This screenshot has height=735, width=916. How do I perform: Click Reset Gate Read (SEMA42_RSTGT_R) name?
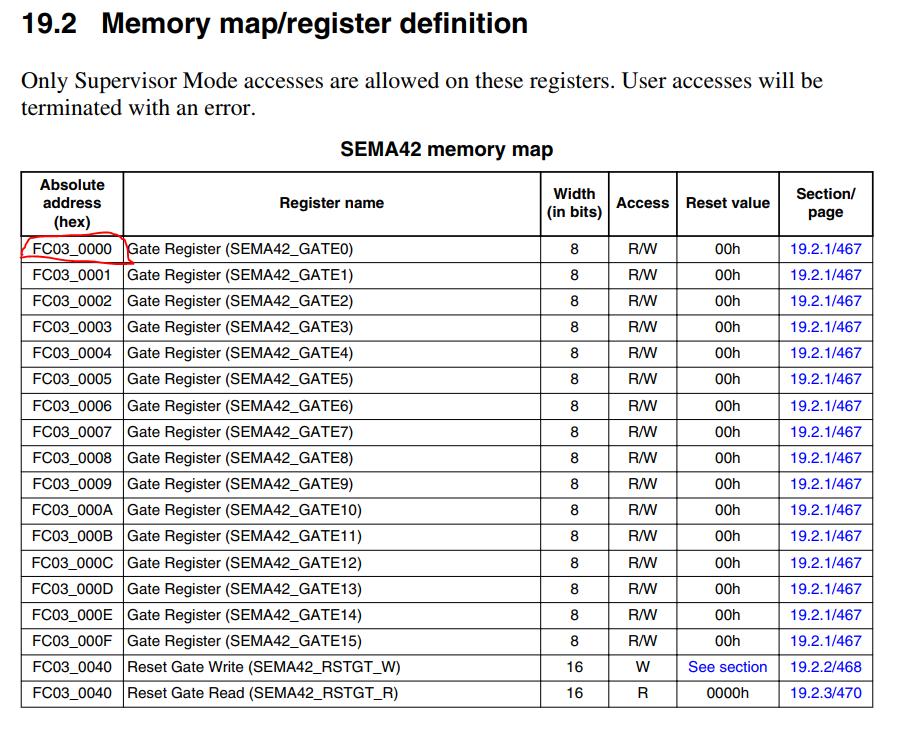tap(262, 694)
